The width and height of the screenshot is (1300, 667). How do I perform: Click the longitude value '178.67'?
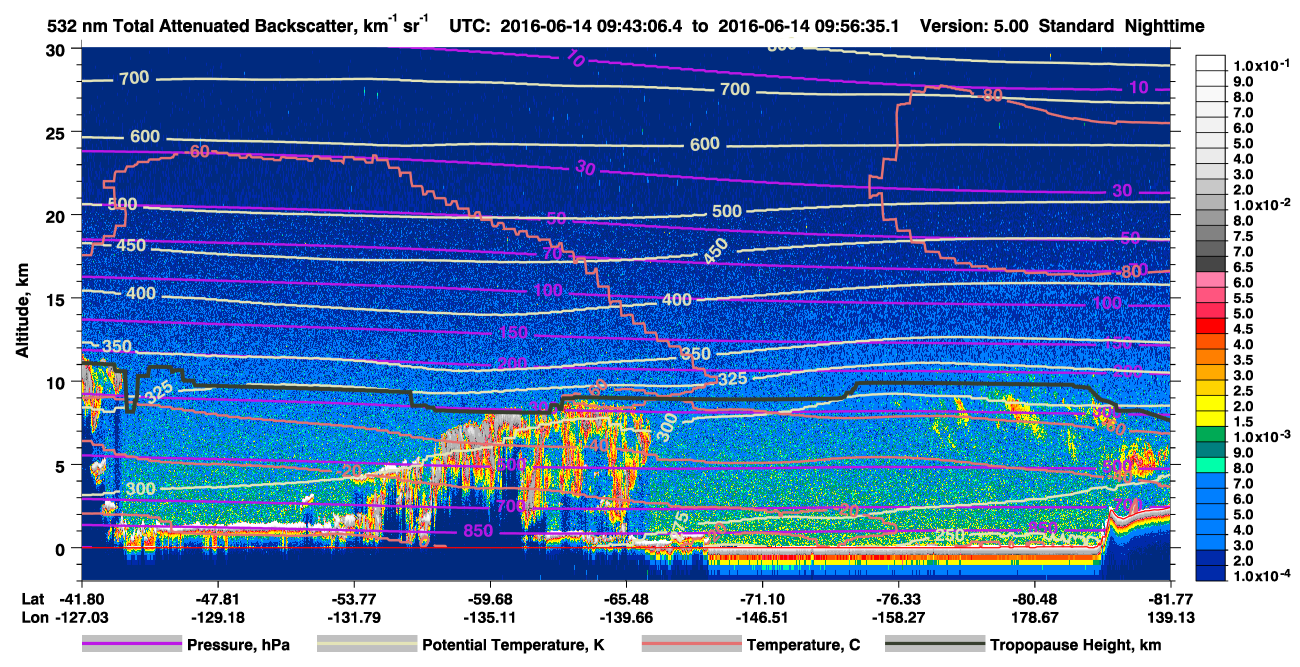click(x=1035, y=617)
